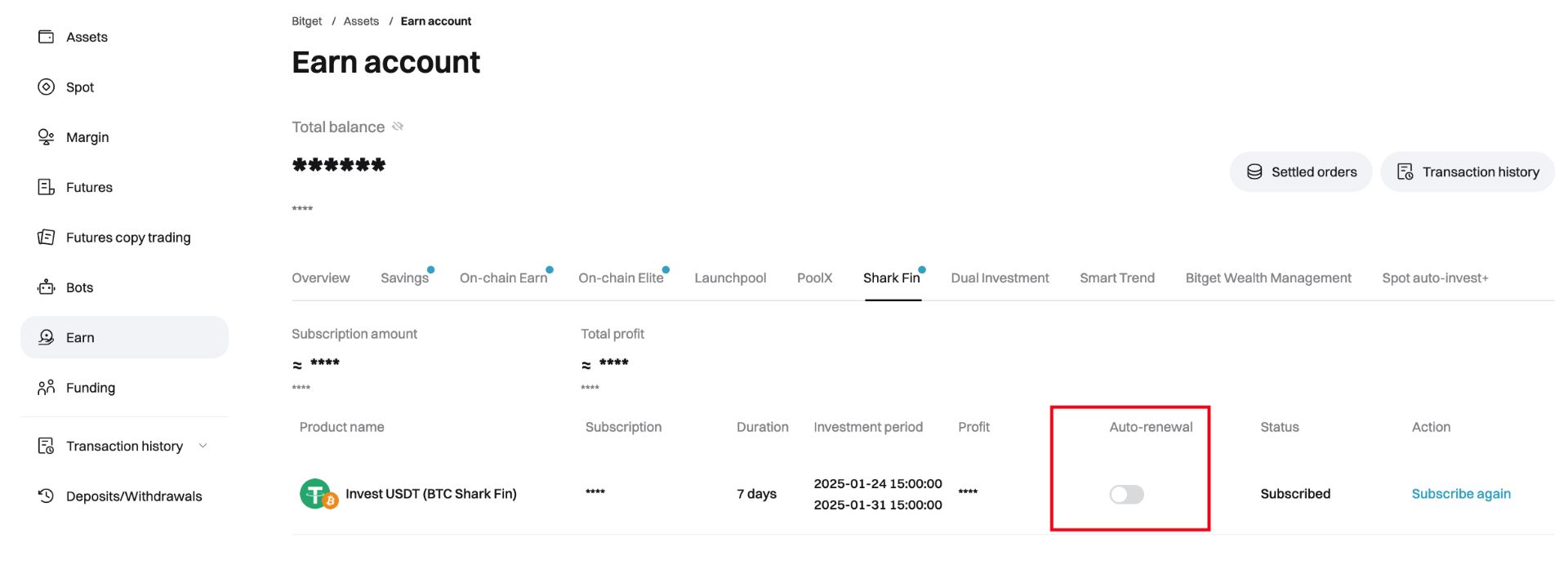The image size is (1568, 578).
Task: Click the Assets wallet icon in sidebar
Action: (46, 37)
